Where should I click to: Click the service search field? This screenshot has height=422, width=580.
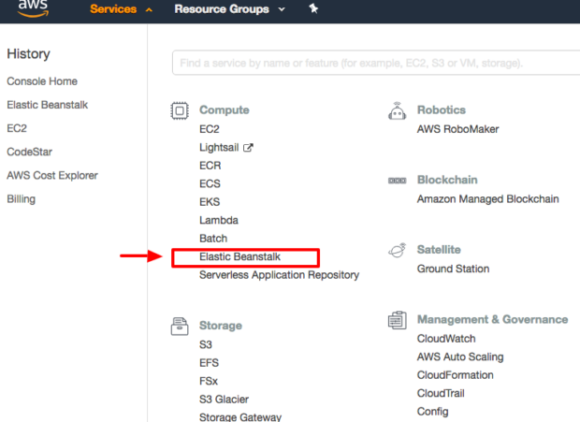tap(376, 63)
